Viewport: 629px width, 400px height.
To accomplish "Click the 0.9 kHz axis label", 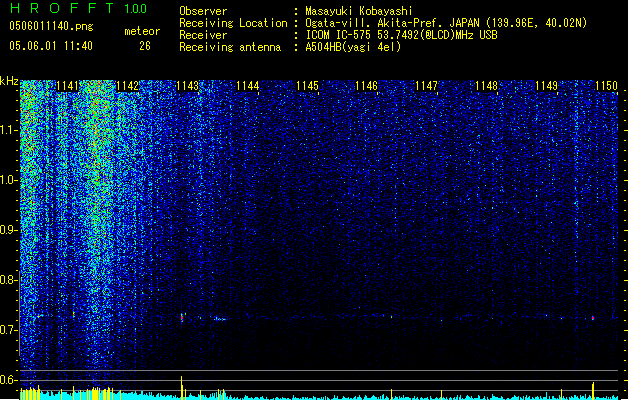I will [x=8, y=230].
